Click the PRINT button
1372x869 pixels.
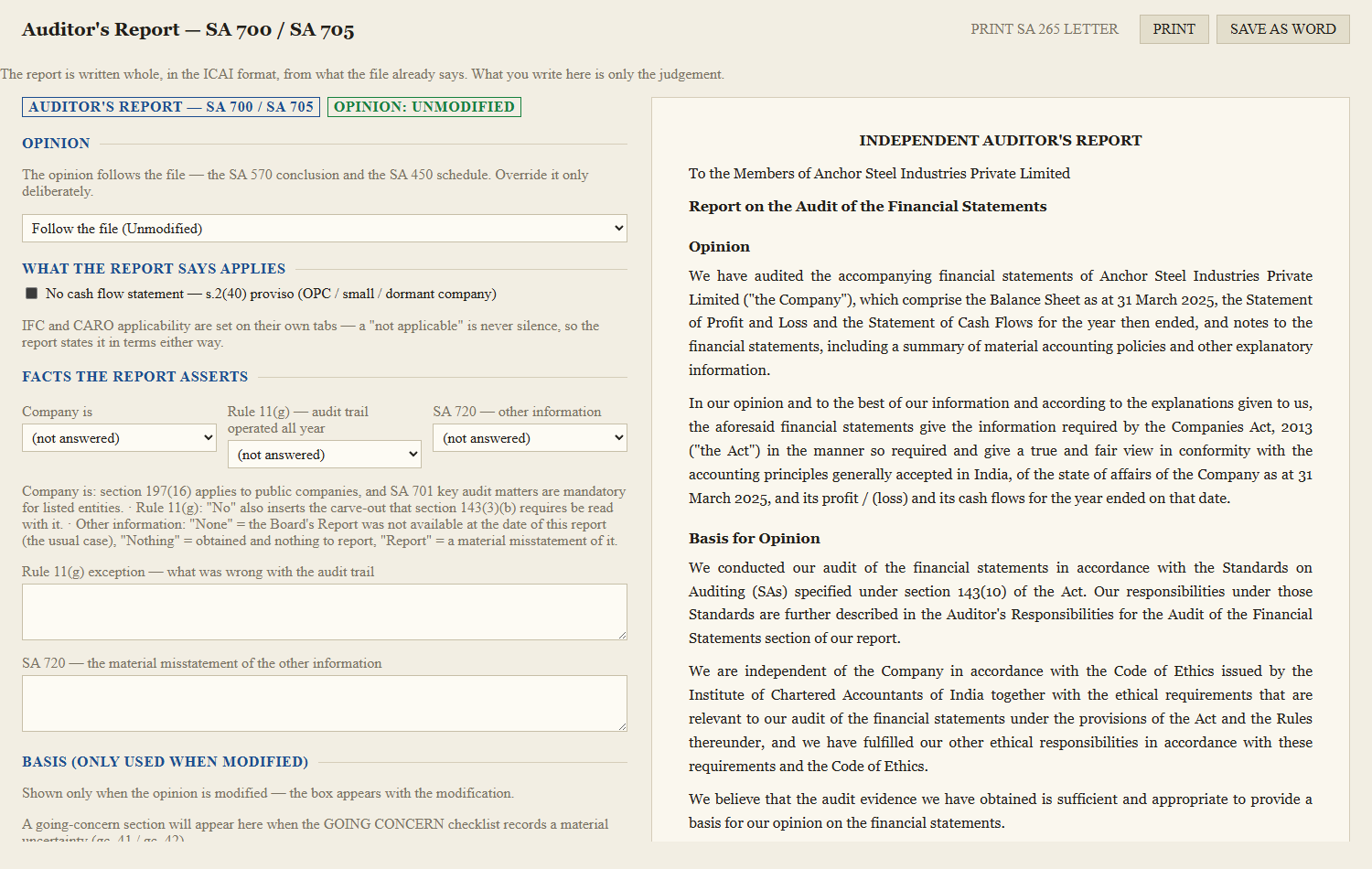tap(1174, 29)
